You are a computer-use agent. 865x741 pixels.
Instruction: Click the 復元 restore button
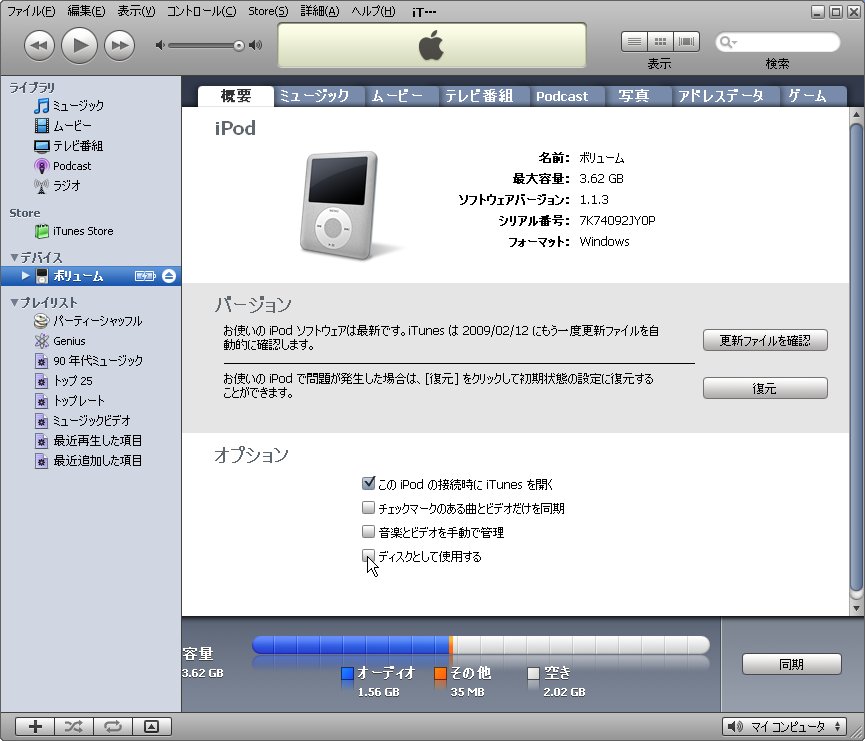click(x=765, y=388)
